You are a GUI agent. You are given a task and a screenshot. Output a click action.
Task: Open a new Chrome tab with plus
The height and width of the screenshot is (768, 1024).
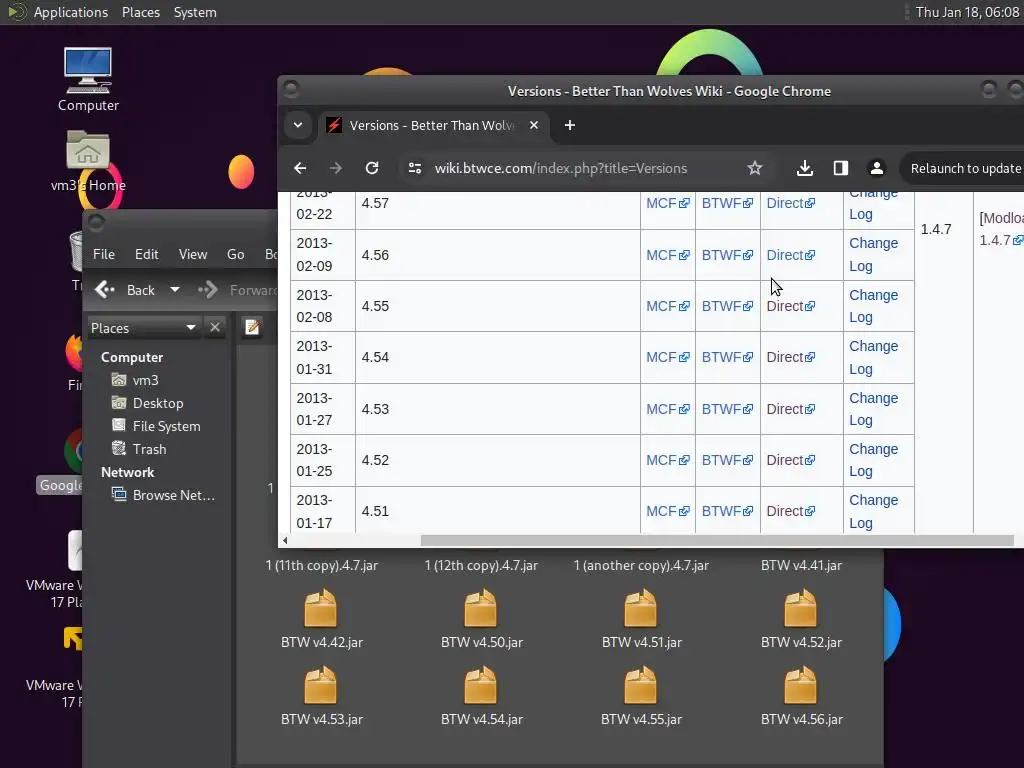[569, 125]
